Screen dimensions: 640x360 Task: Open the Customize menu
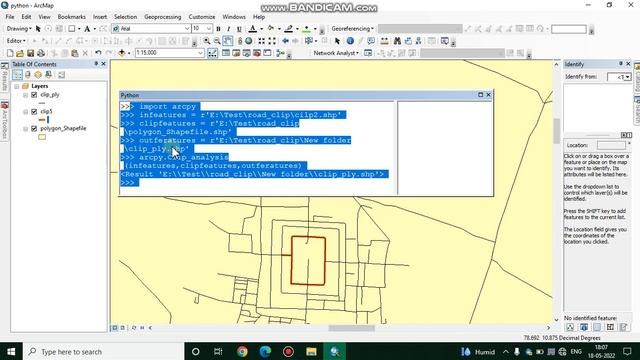(202, 17)
